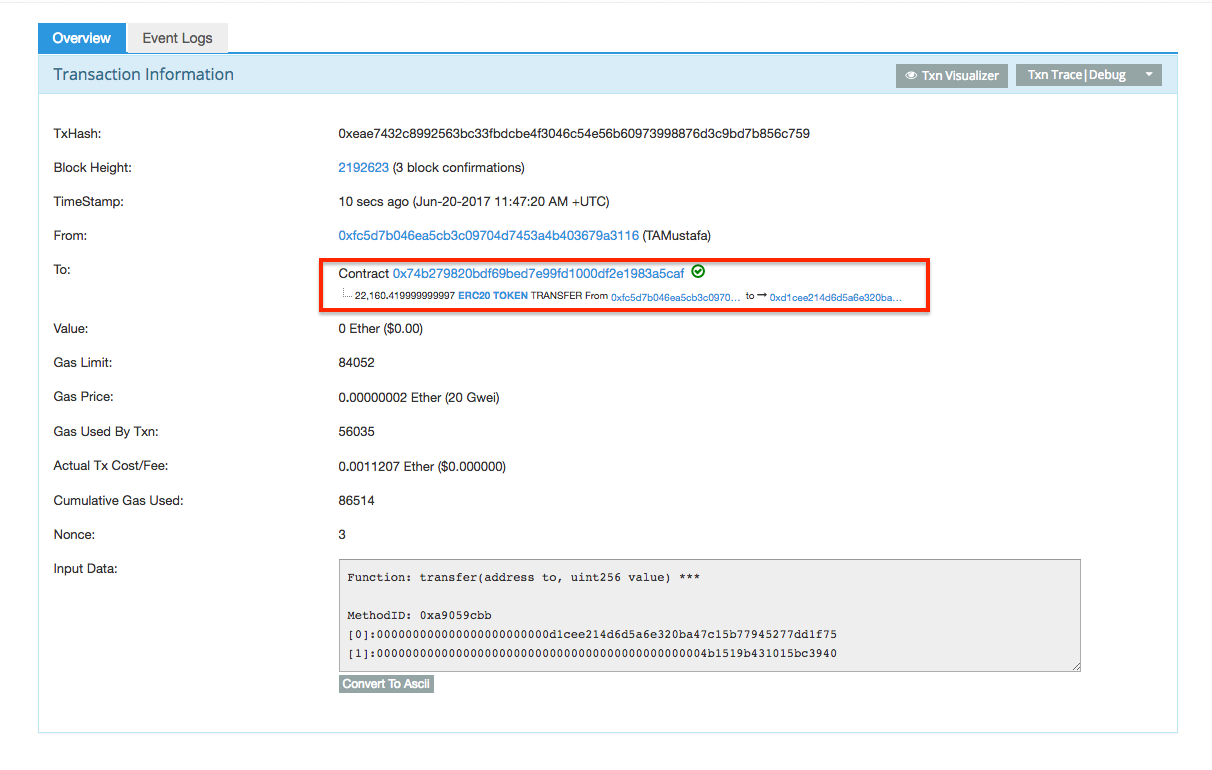Click the Cumulative Gas Used value 86514
The image size is (1212, 770).
357,500
